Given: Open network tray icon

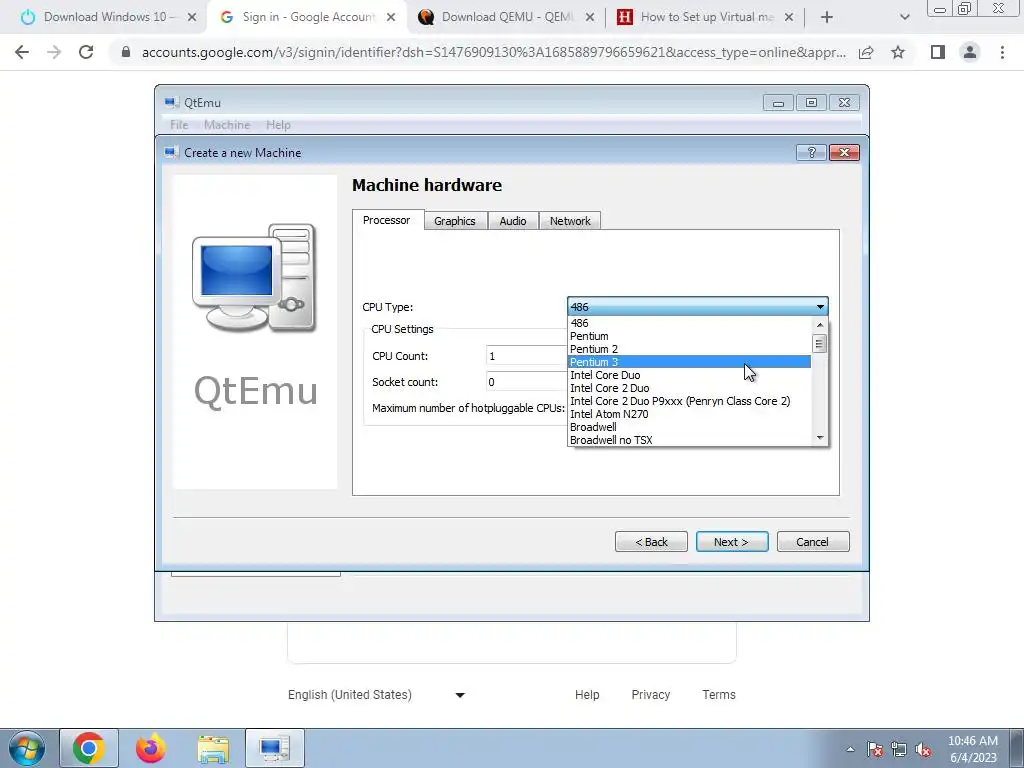Looking at the screenshot, I should [x=899, y=749].
